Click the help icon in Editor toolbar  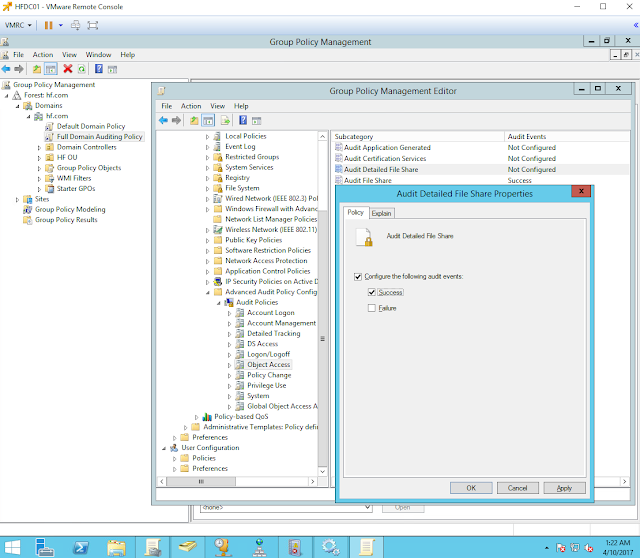point(243,120)
